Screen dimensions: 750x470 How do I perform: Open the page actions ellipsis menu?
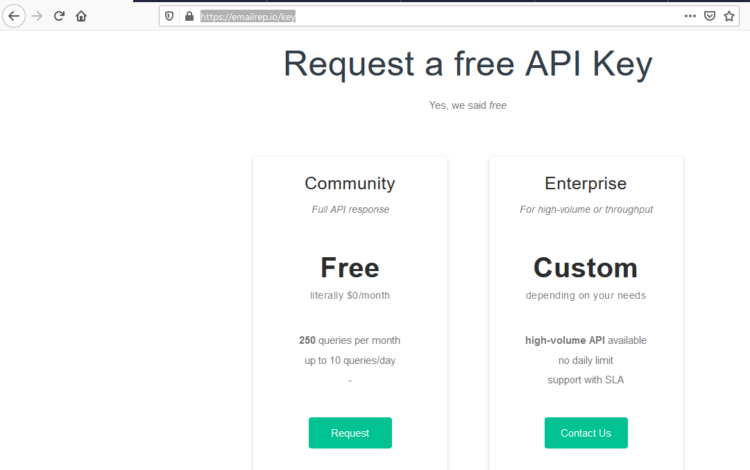click(x=690, y=16)
